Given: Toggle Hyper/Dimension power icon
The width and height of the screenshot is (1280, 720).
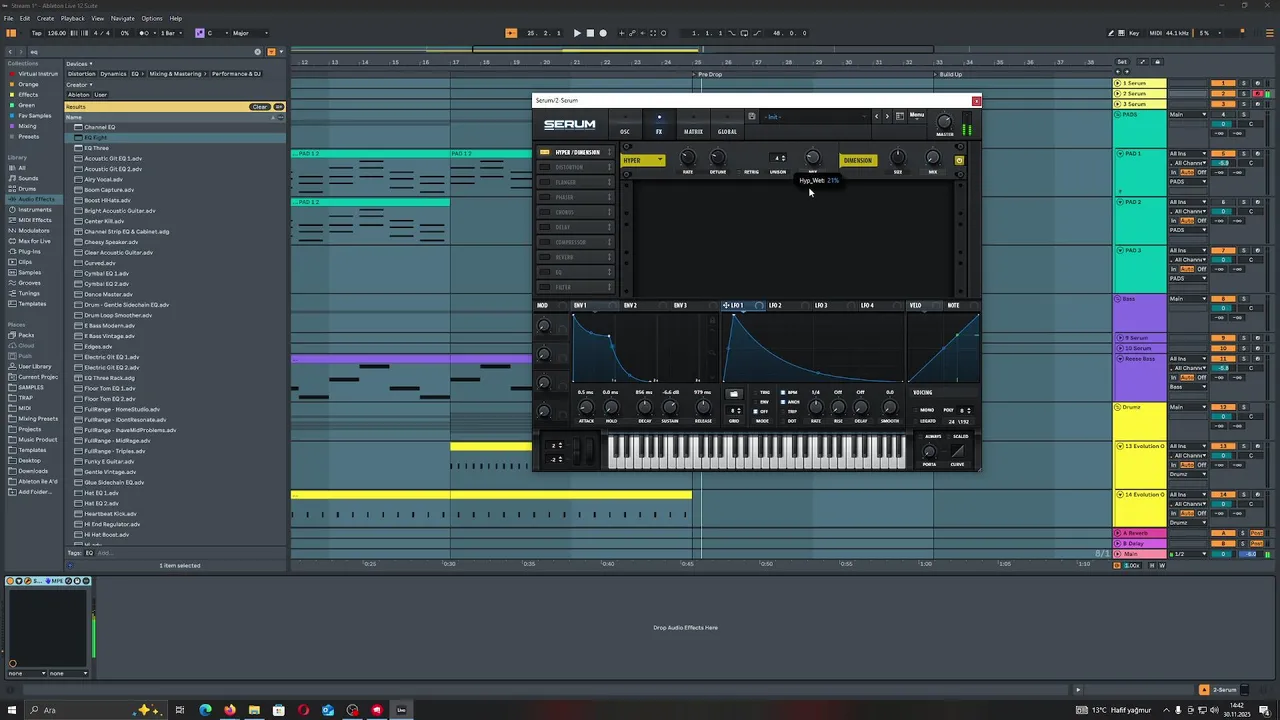Looking at the screenshot, I should click(x=959, y=160).
